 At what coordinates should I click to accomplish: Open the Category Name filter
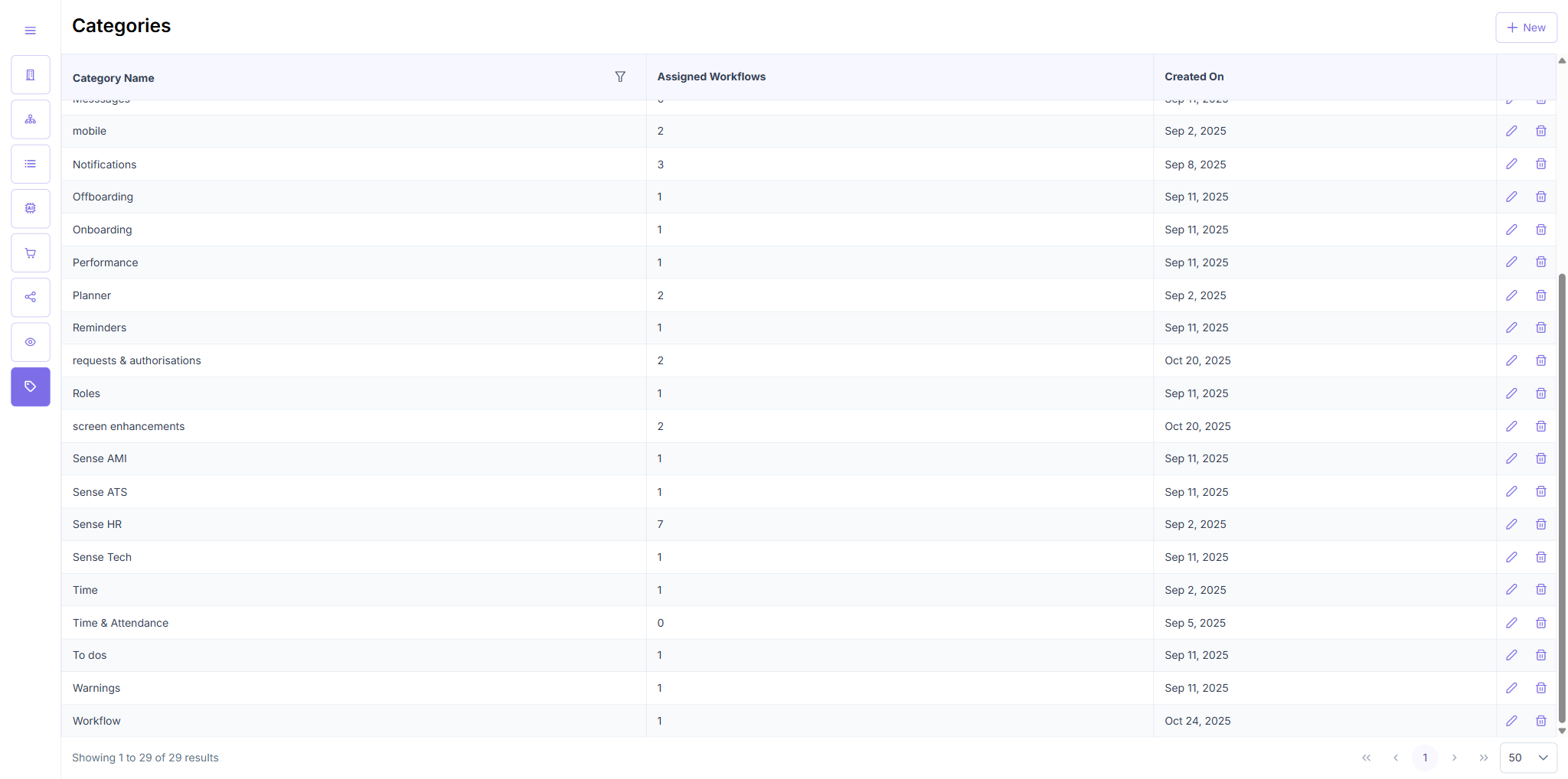(x=620, y=77)
